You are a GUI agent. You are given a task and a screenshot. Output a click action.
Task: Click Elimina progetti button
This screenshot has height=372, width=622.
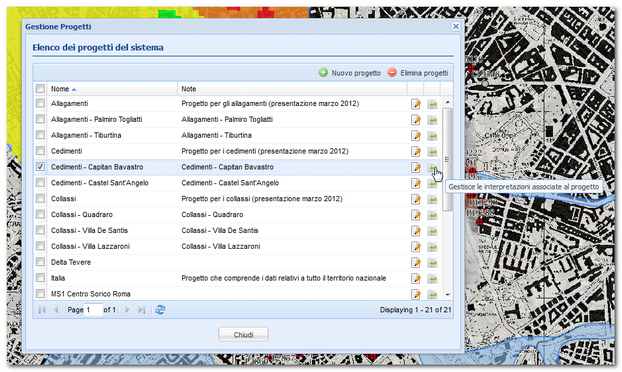tap(418, 73)
